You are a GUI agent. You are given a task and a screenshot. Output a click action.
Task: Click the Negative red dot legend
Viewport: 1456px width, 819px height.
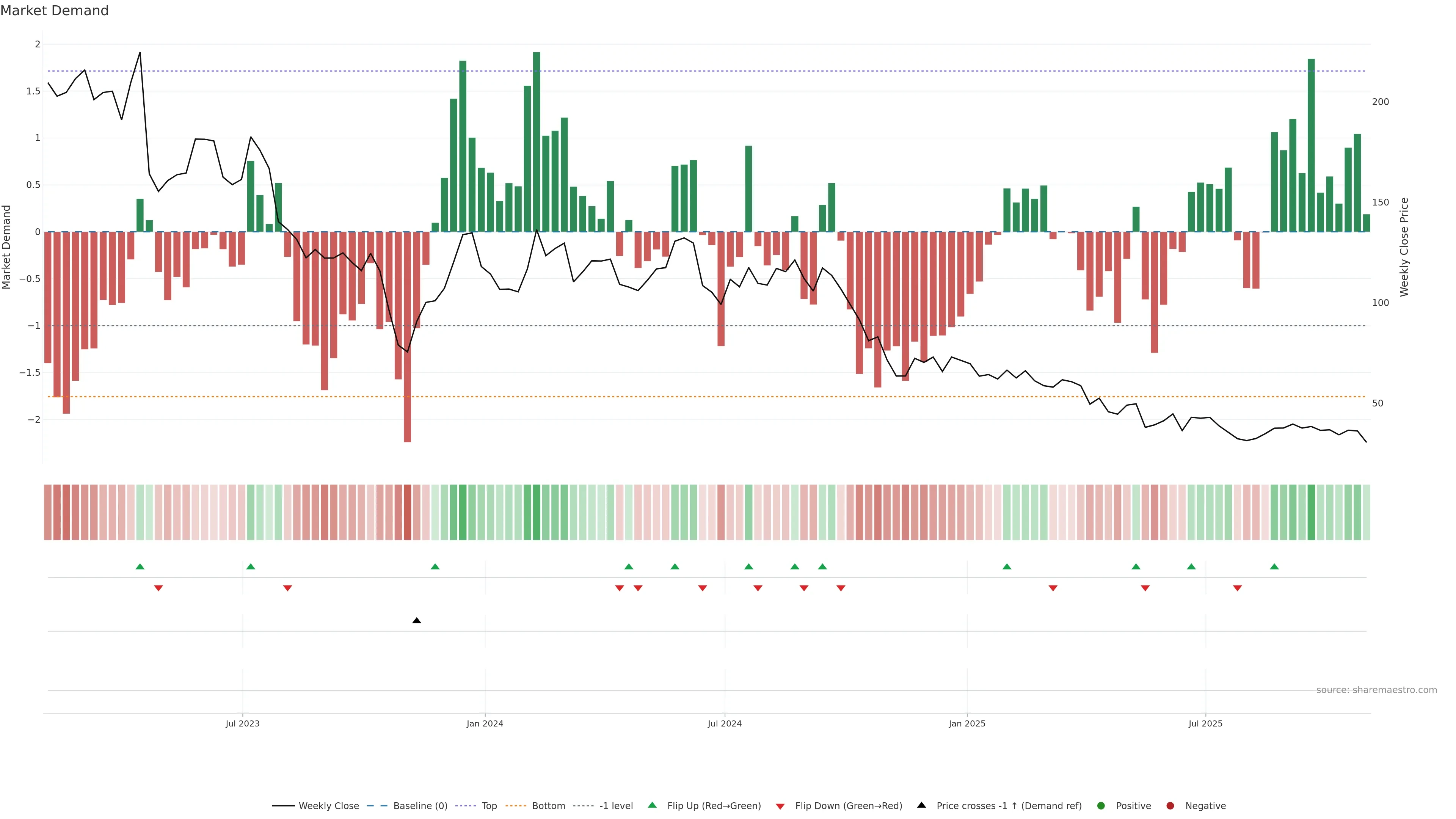[1170, 805]
